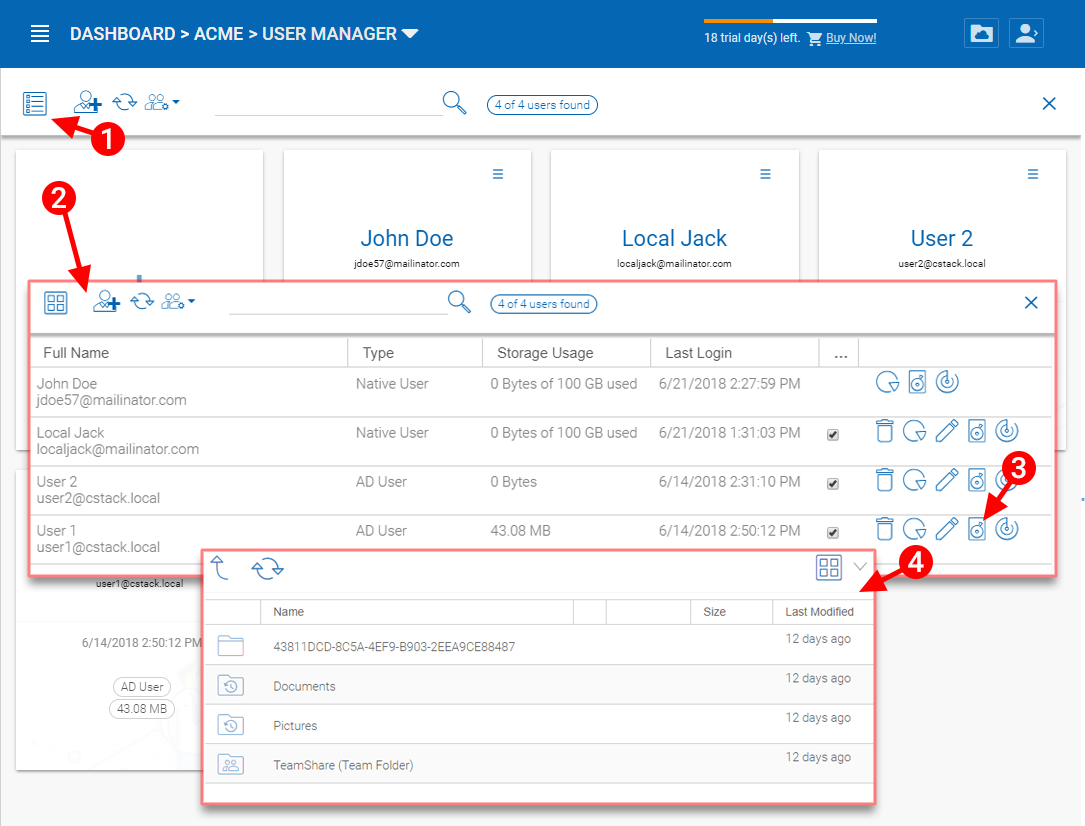Click search magnifier in list panel
This screenshot has height=826, width=1085.
tap(459, 302)
